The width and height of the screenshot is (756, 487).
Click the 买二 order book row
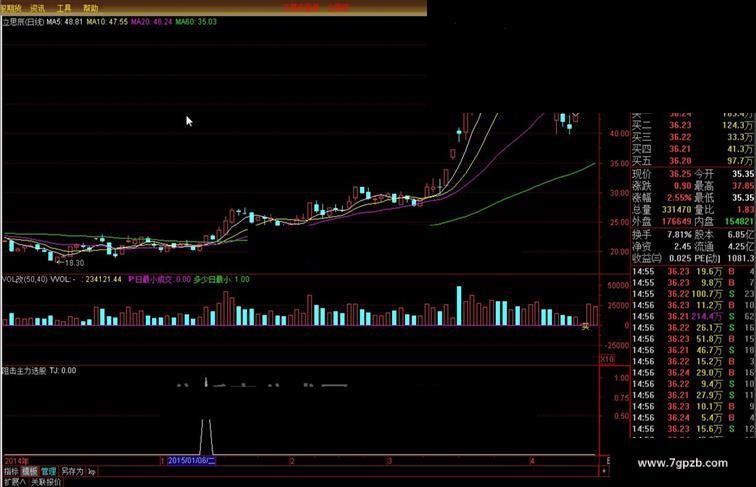(692, 125)
